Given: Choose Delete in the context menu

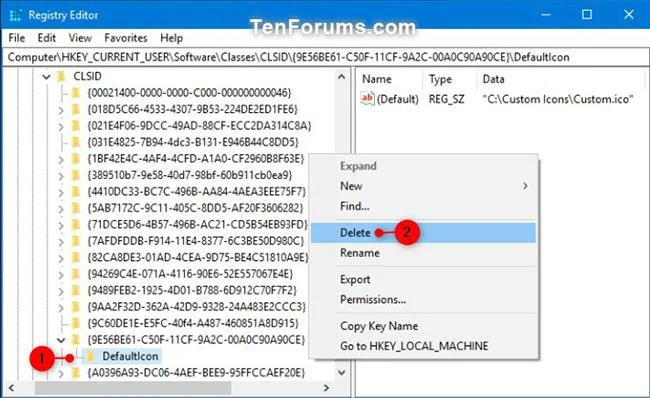Looking at the screenshot, I should point(424,233).
